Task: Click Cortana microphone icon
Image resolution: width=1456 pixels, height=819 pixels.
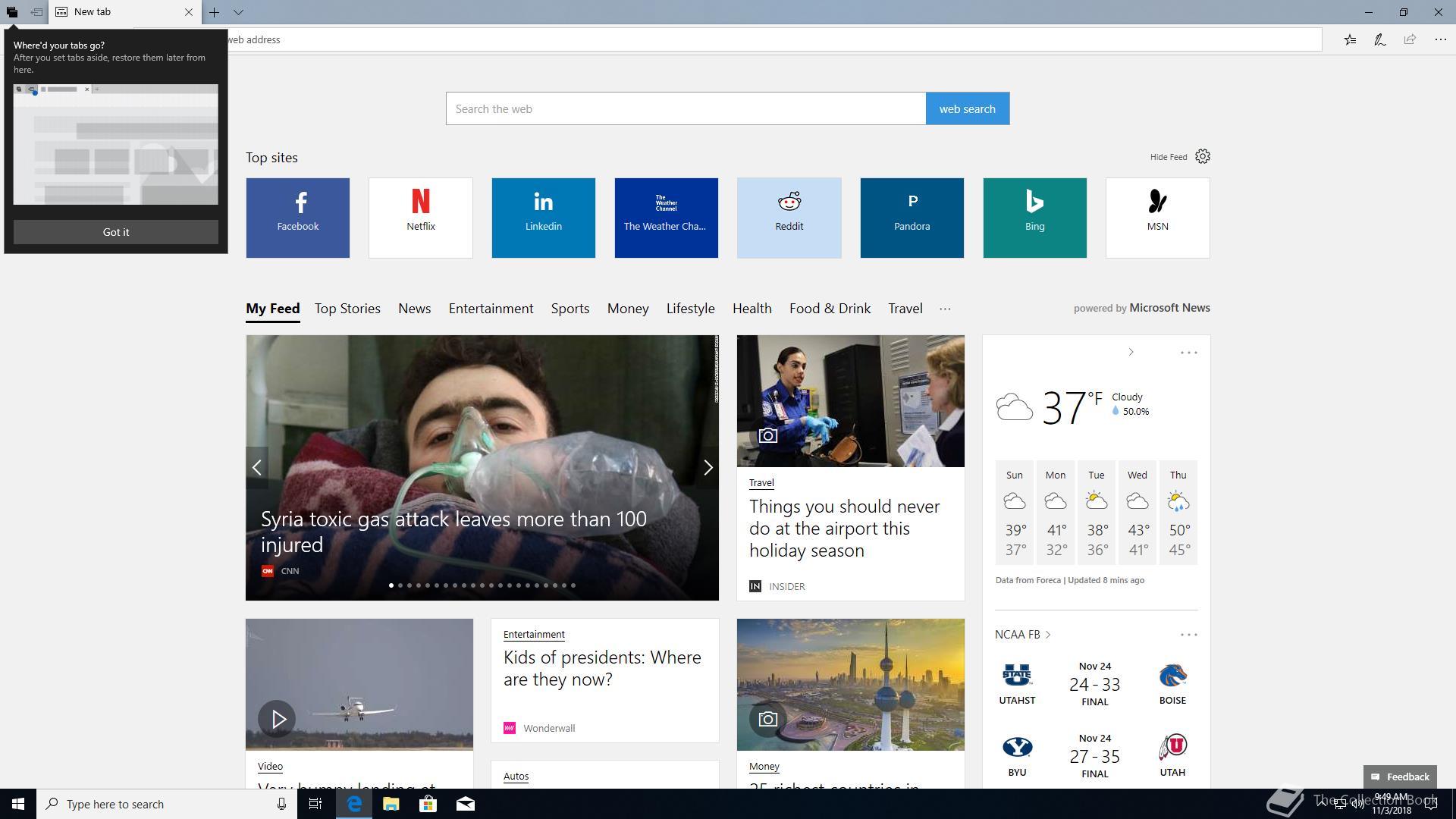Action: (x=281, y=804)
